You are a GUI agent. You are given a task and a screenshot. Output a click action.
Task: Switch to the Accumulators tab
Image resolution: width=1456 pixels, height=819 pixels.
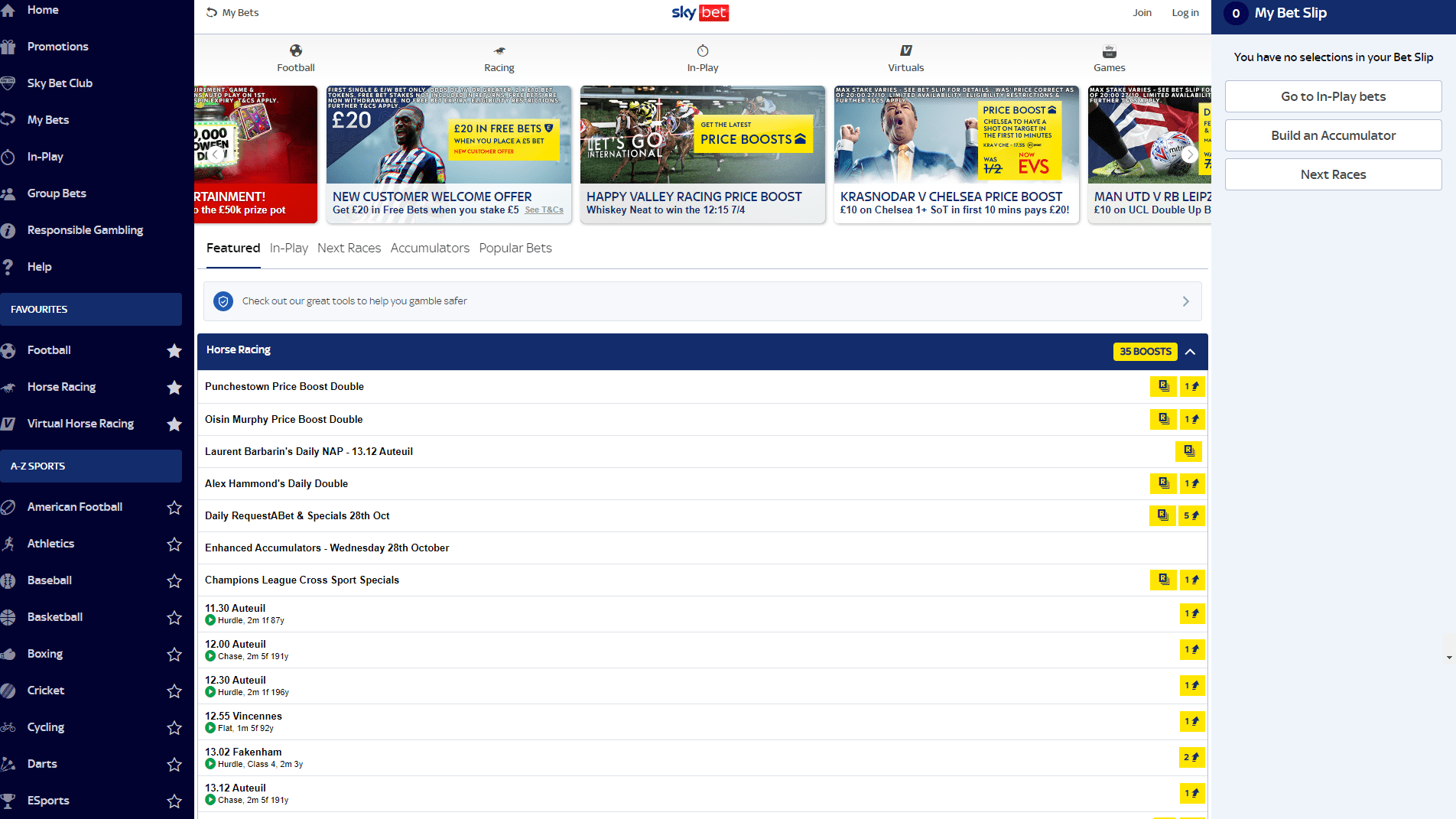click(x=430, y=248)
